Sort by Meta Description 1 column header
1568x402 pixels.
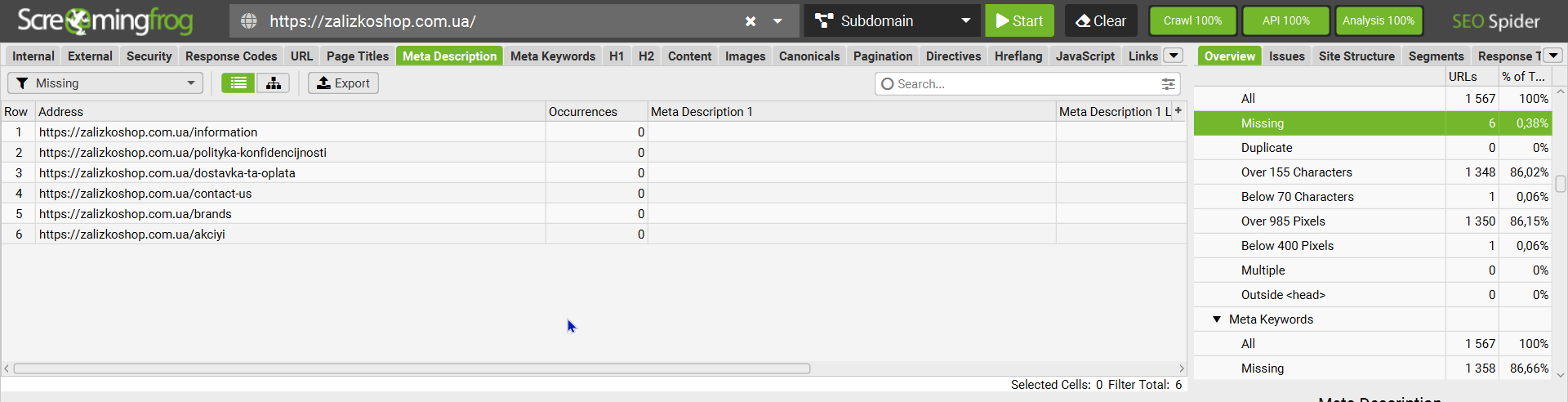852,112
